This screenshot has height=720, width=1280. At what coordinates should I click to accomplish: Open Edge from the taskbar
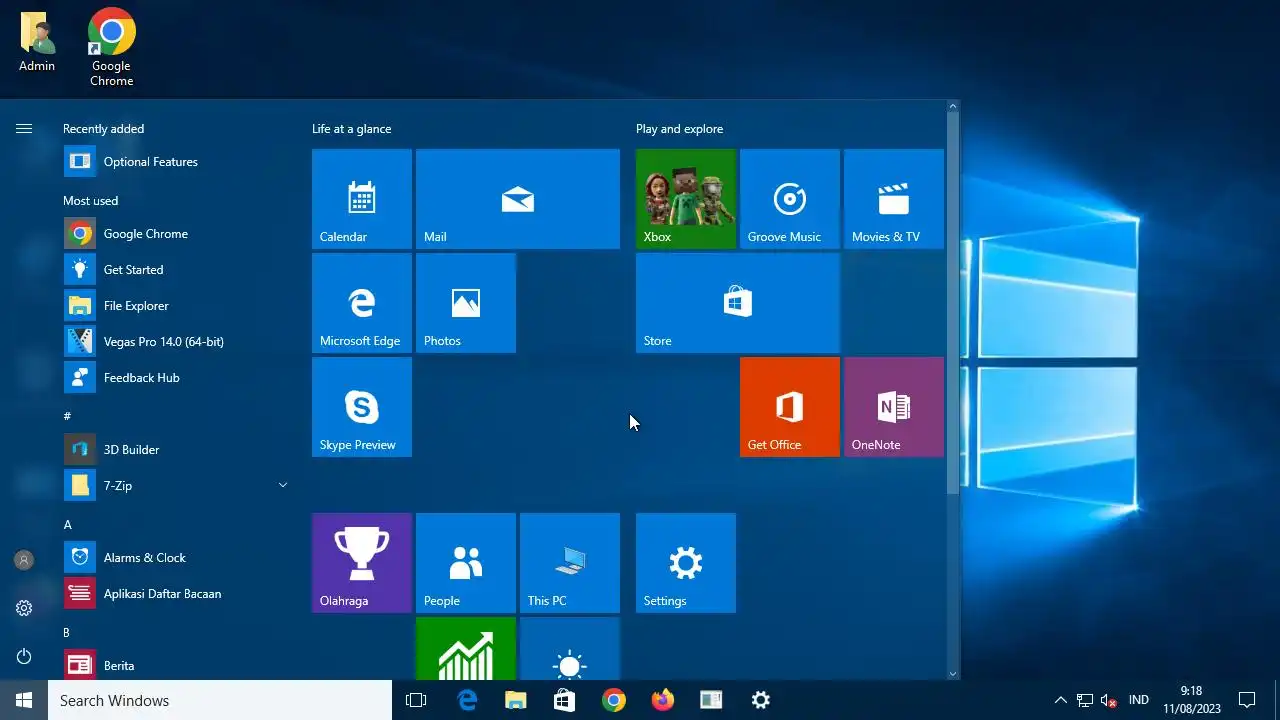467,700
